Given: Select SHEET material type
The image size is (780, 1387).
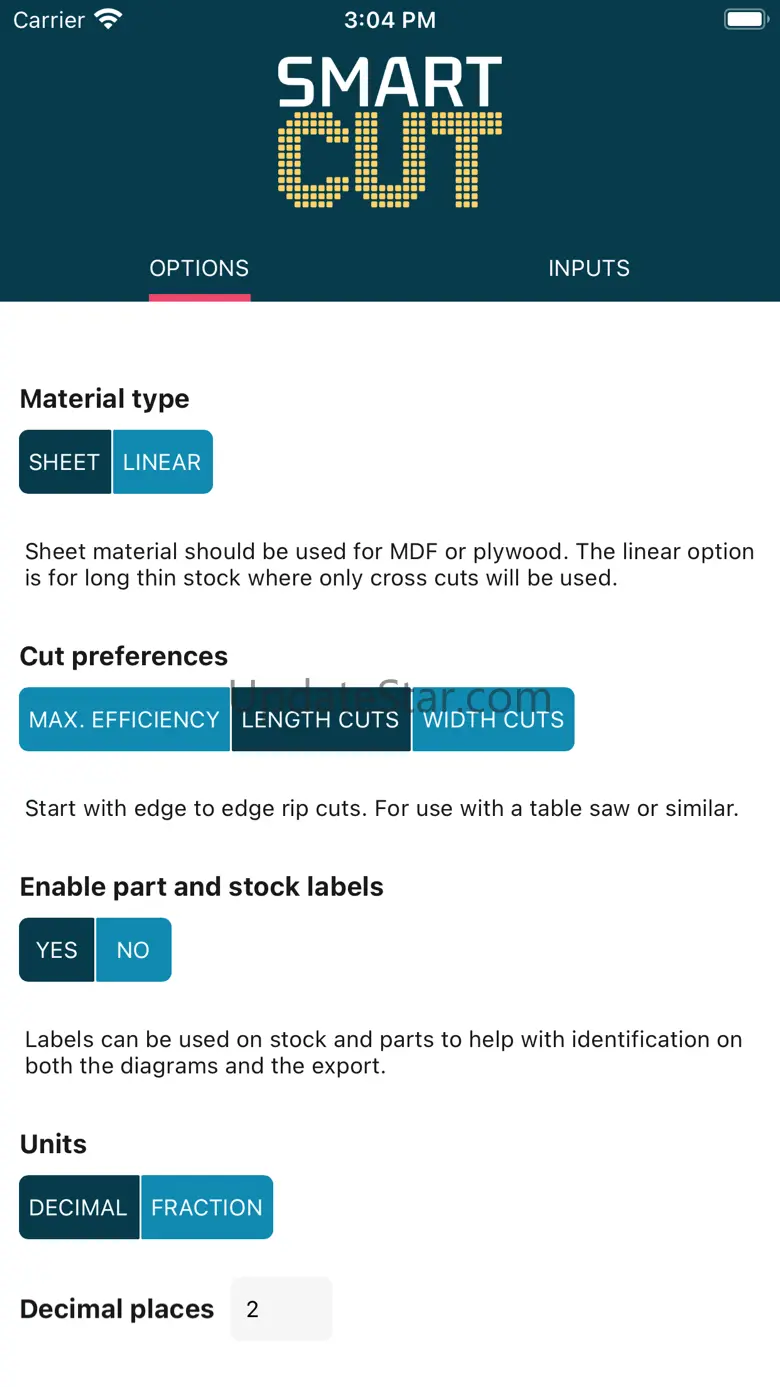Looking at the screenshot, I should click(x=65, y=462).
